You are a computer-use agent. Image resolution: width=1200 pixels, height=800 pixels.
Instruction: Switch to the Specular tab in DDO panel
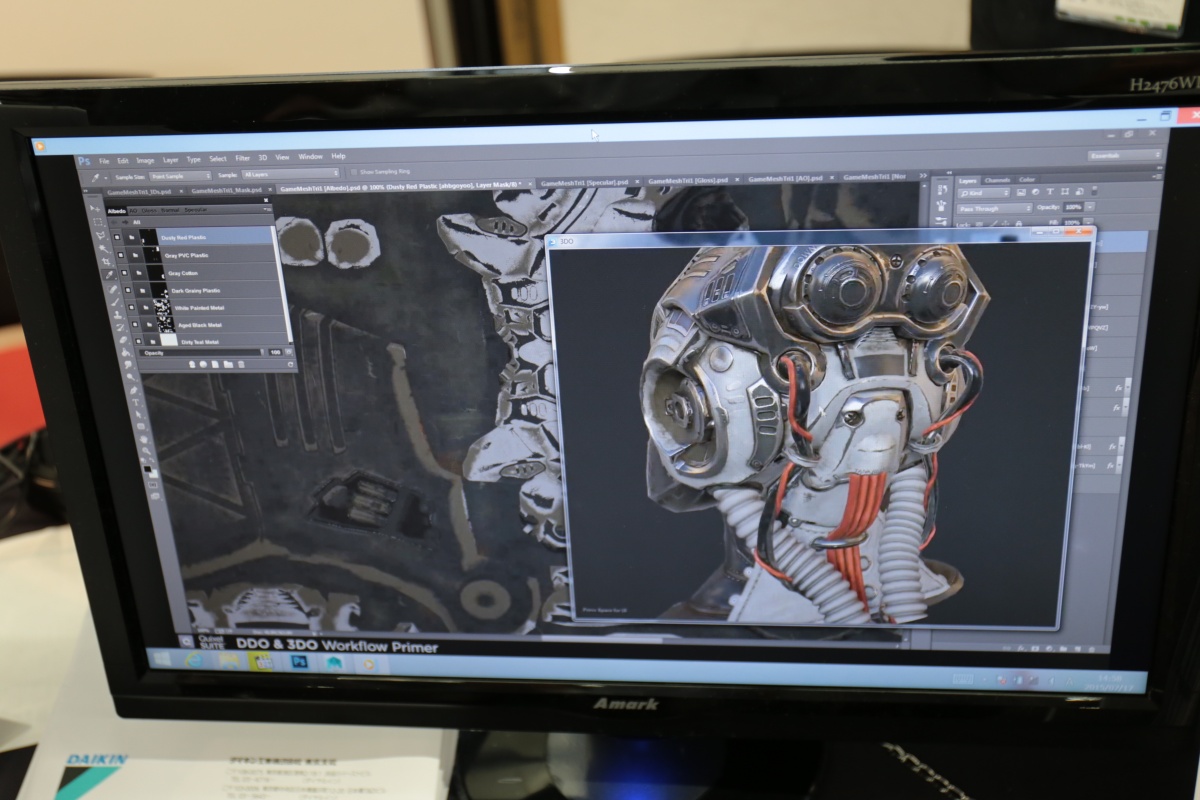point(195,210)
